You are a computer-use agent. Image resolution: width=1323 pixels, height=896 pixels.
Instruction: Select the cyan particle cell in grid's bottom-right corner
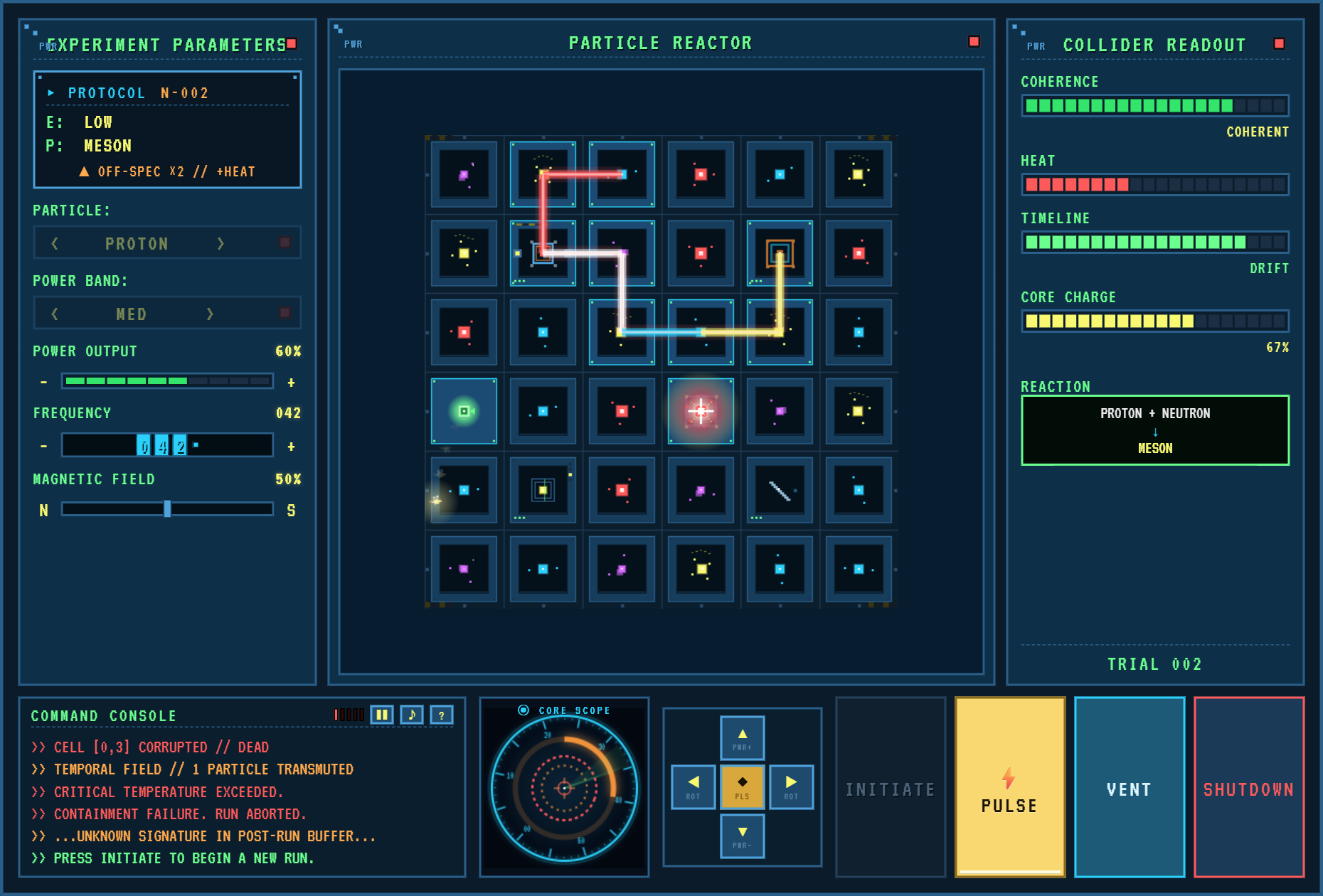tap(859, 569)
